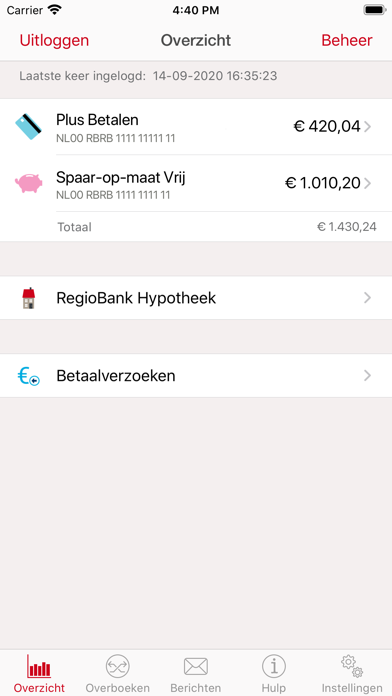Switch to the Berichten tab label
The image size is (392, 696).
[196, 688]
